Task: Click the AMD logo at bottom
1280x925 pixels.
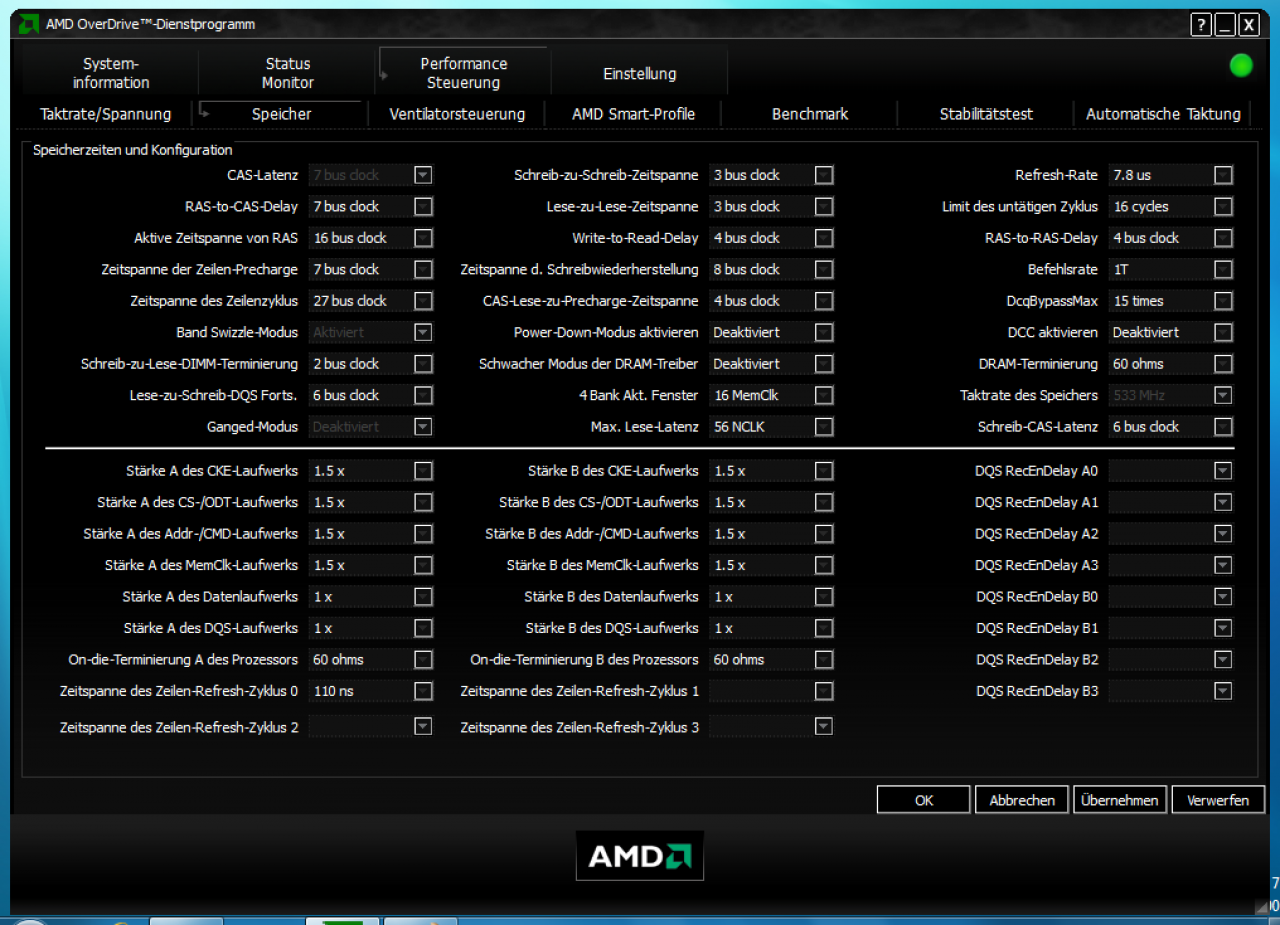Action: point(640,856)
